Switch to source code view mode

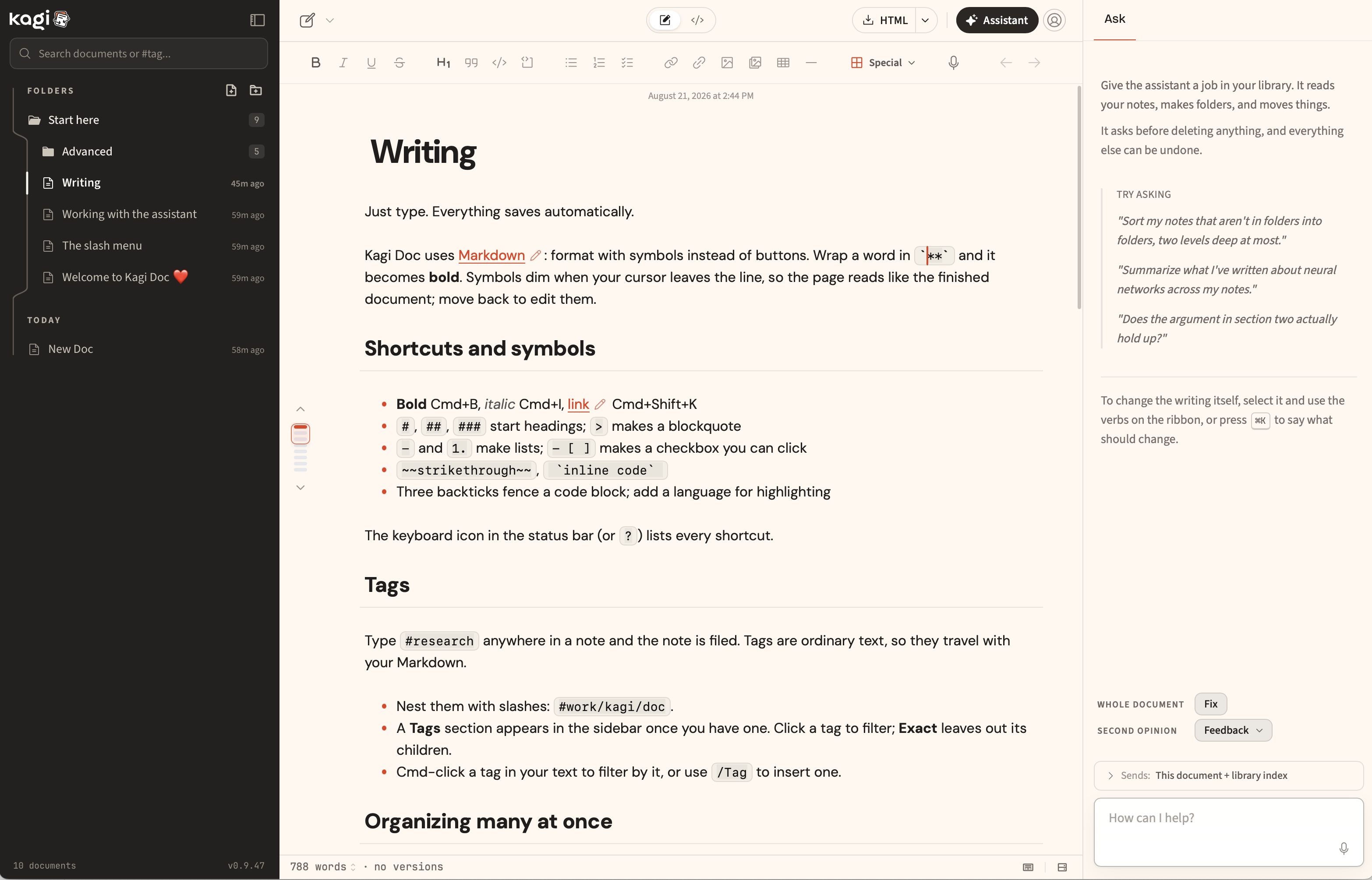pyautogui.click(x=697, y=20)
